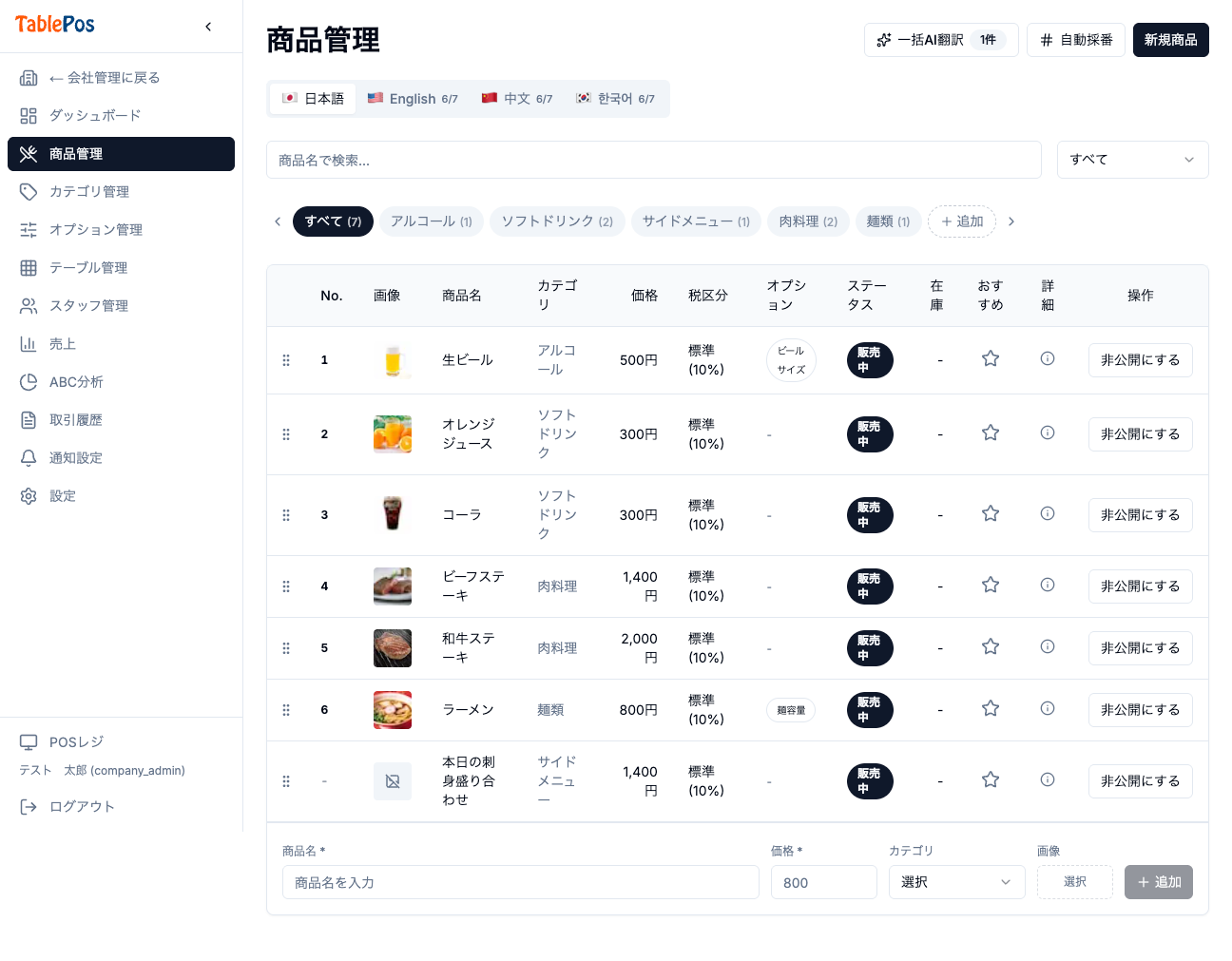The width and height of the screenshot is (1232, 961).
Task: Switch to the 한국어 language tab
Action: 615,99
